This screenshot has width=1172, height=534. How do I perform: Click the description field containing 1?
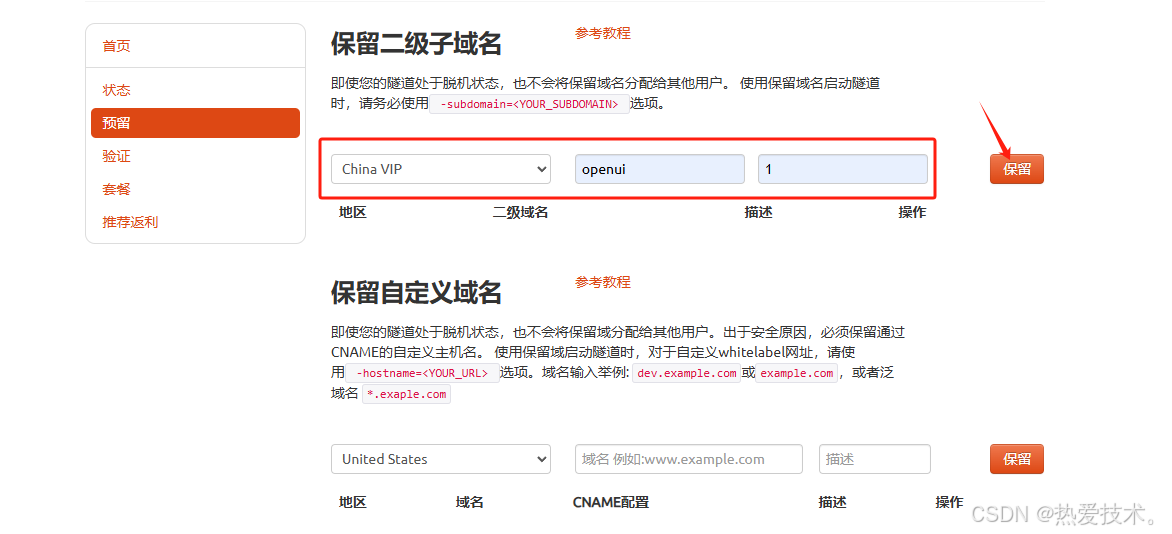click(x=843, y=169)
